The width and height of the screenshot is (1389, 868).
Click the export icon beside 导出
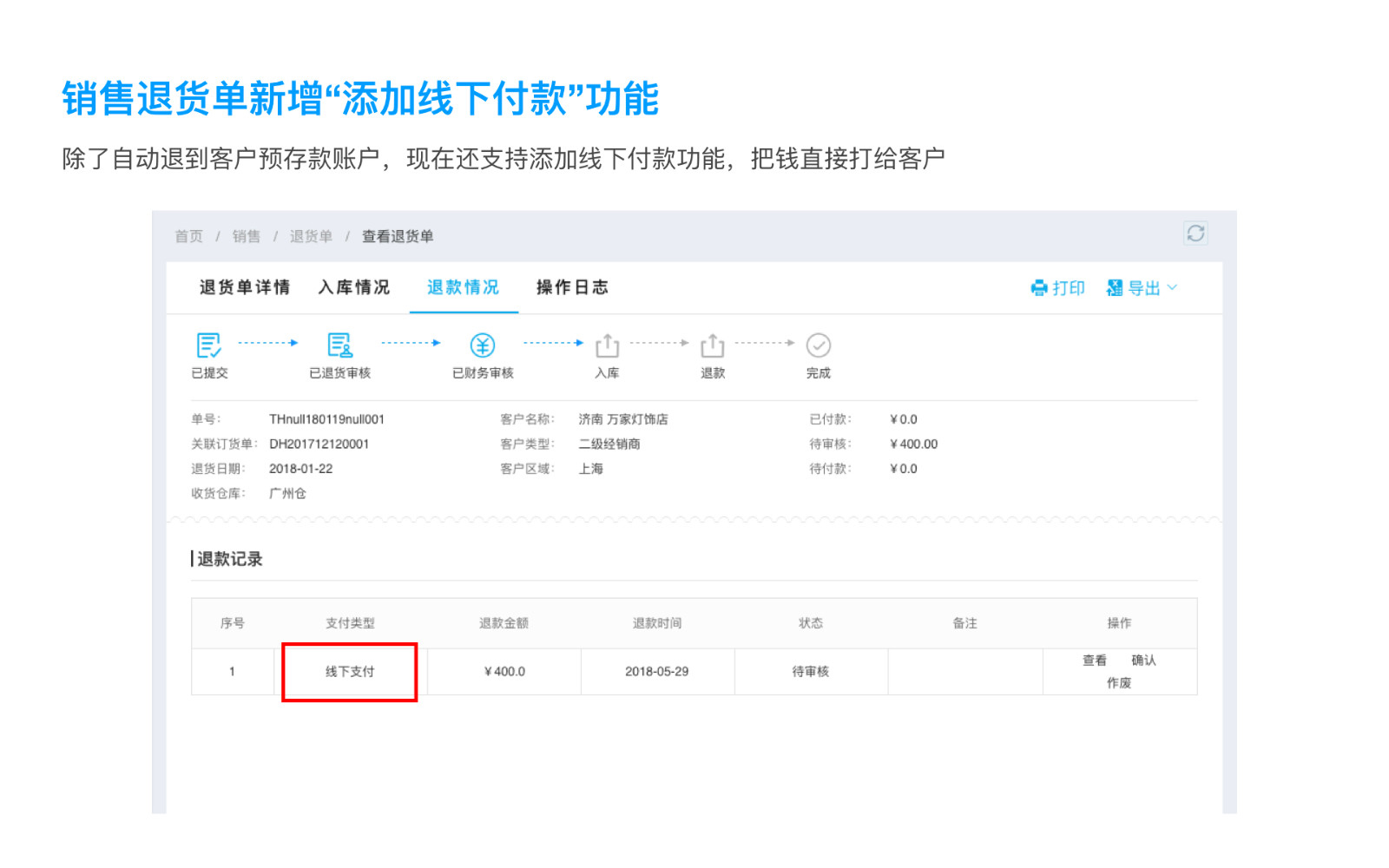click(x=1115, y=288)
